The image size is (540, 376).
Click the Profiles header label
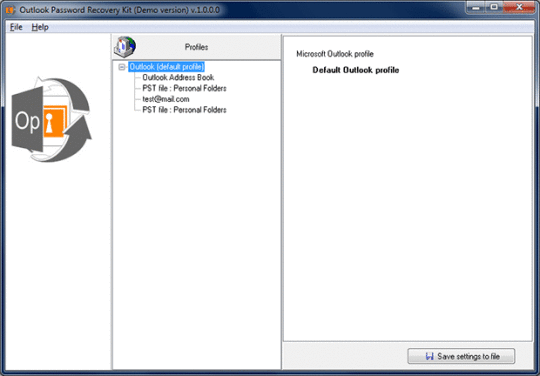[x=196, y=47]
